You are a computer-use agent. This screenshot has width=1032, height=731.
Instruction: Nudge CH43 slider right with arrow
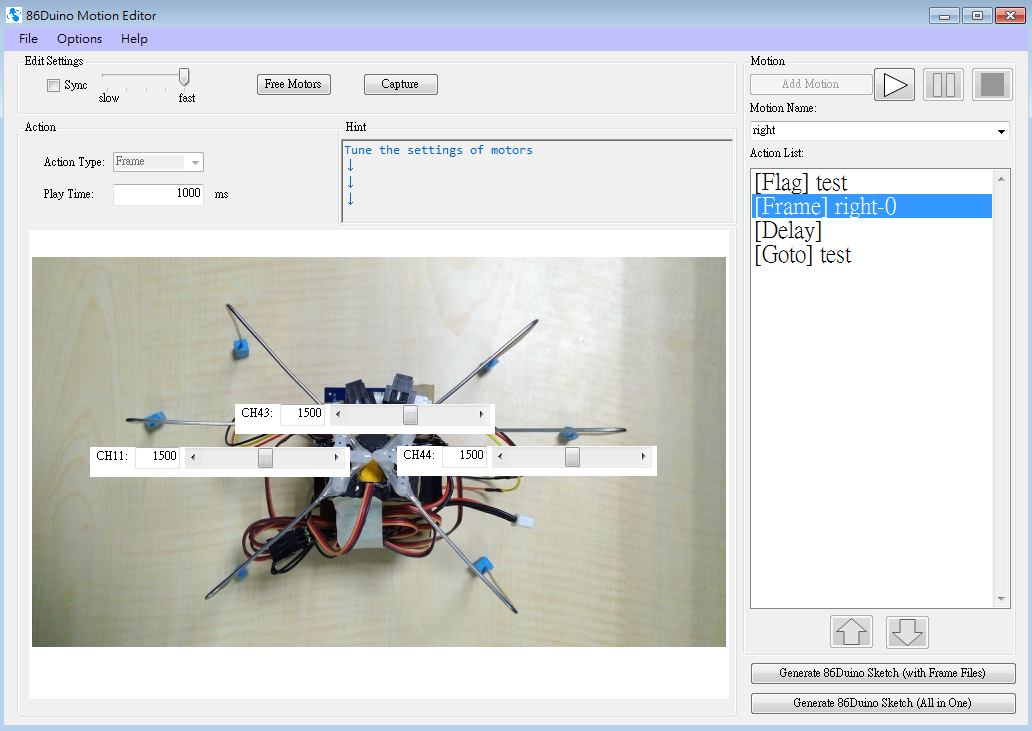(x=482, y=415)
